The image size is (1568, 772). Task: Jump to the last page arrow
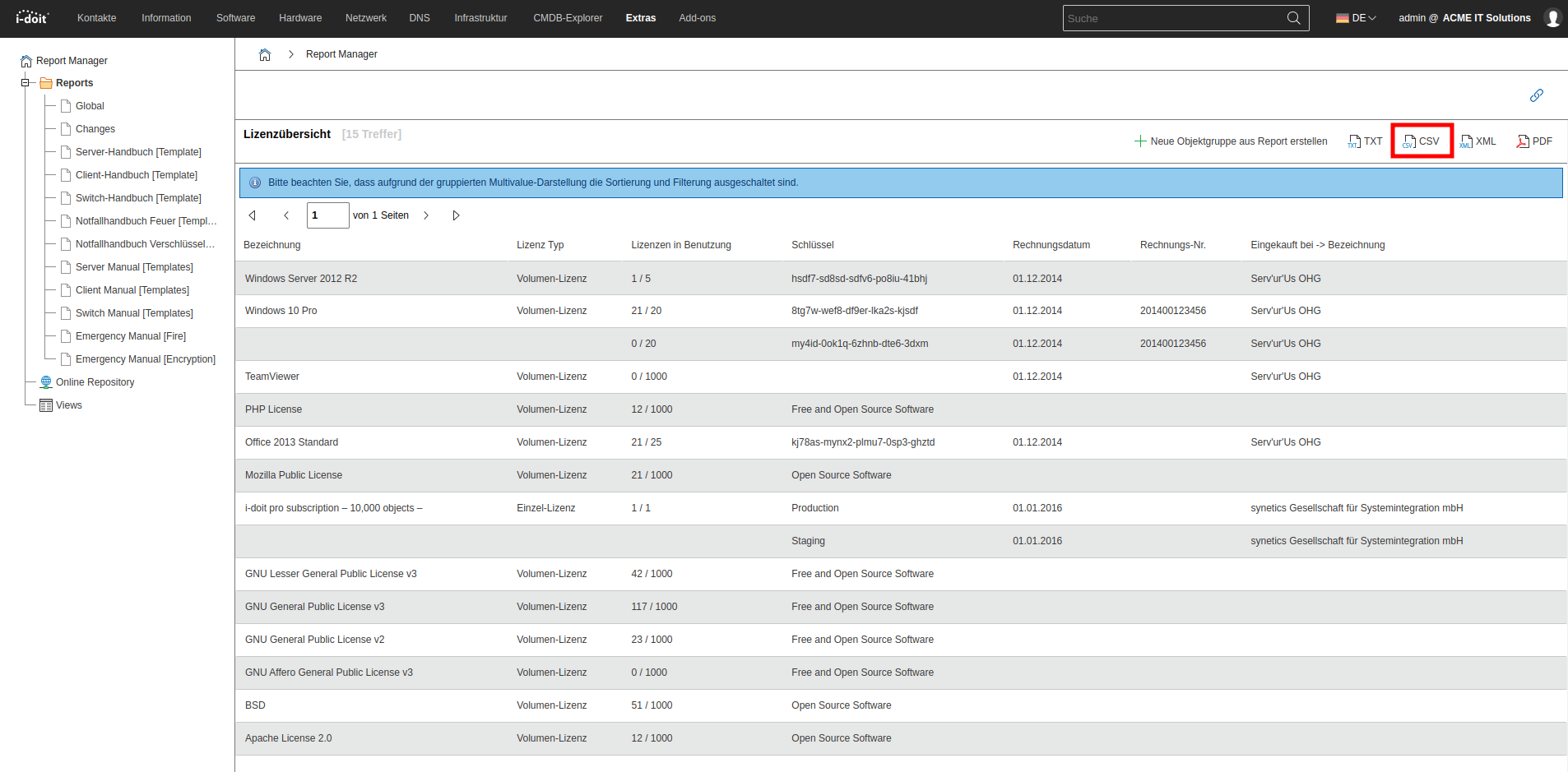[x=456, y=215]
